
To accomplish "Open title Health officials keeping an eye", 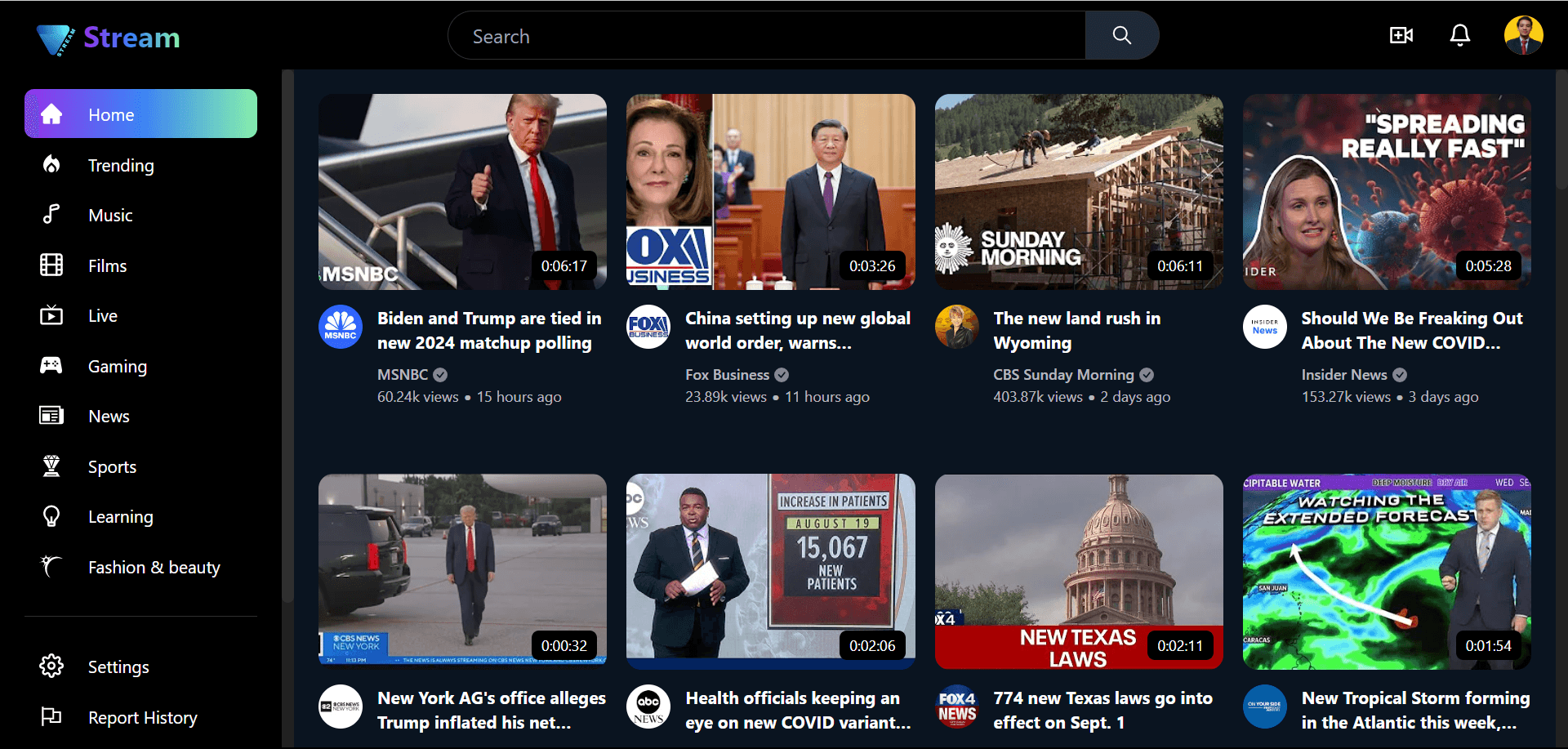I will click(798, 711).
